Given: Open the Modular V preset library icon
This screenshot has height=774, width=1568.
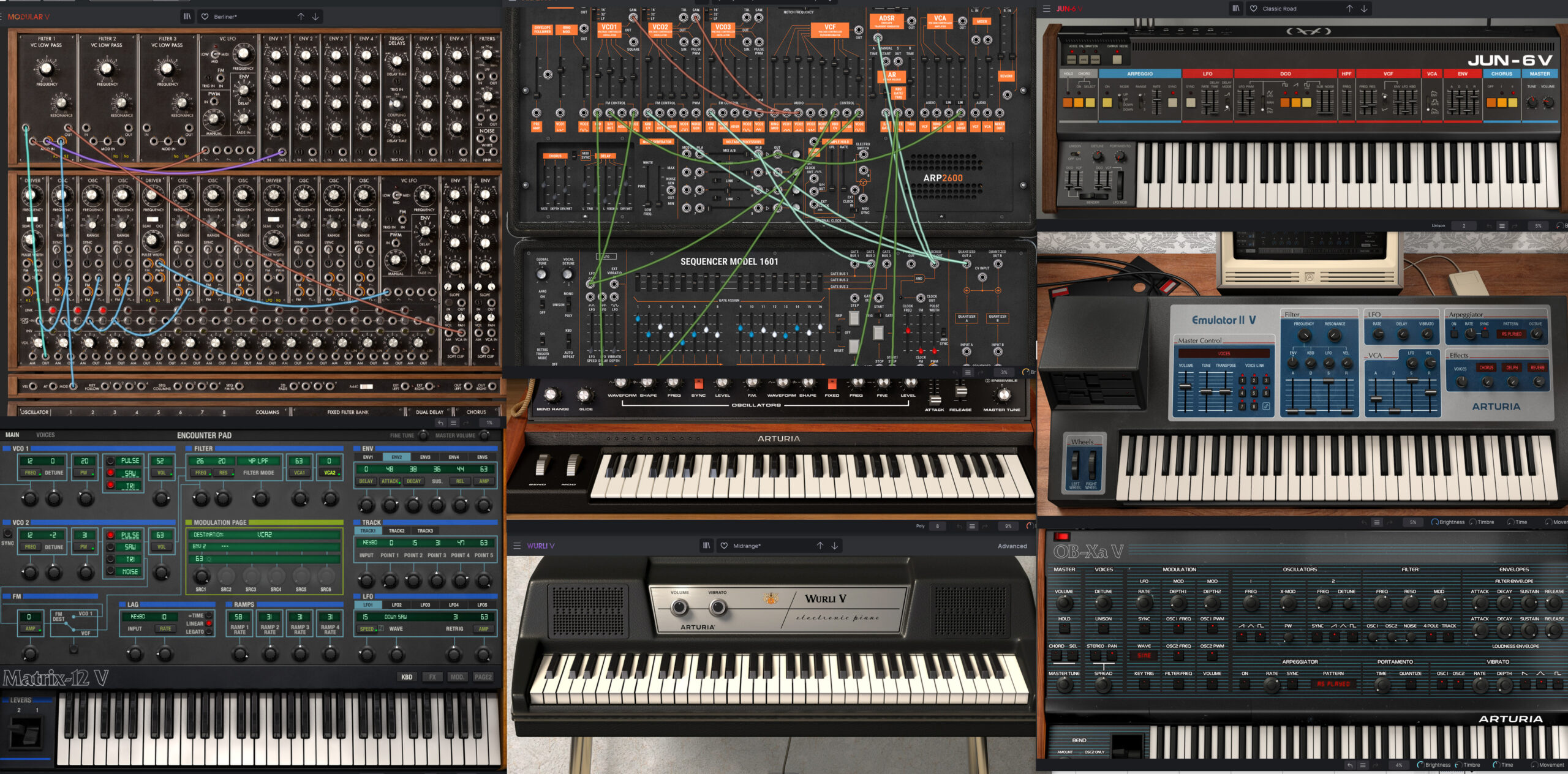Looking at the screenshot, I should click(x=187, y=17).
